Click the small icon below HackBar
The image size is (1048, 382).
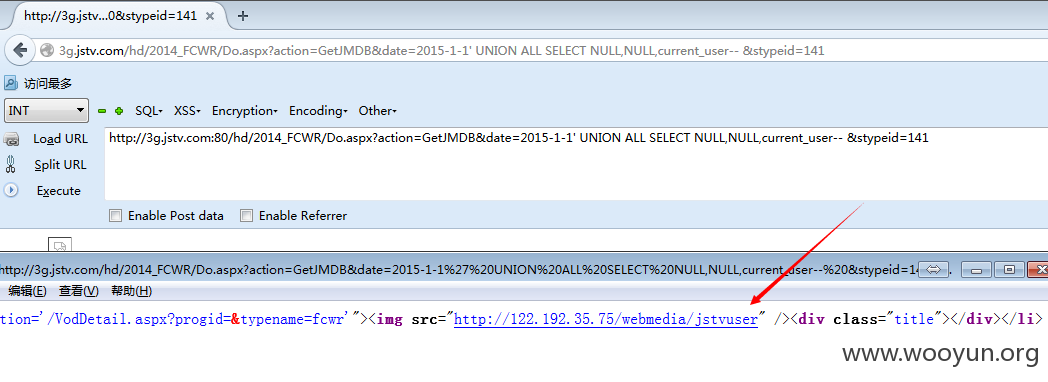tap(59, 244)
